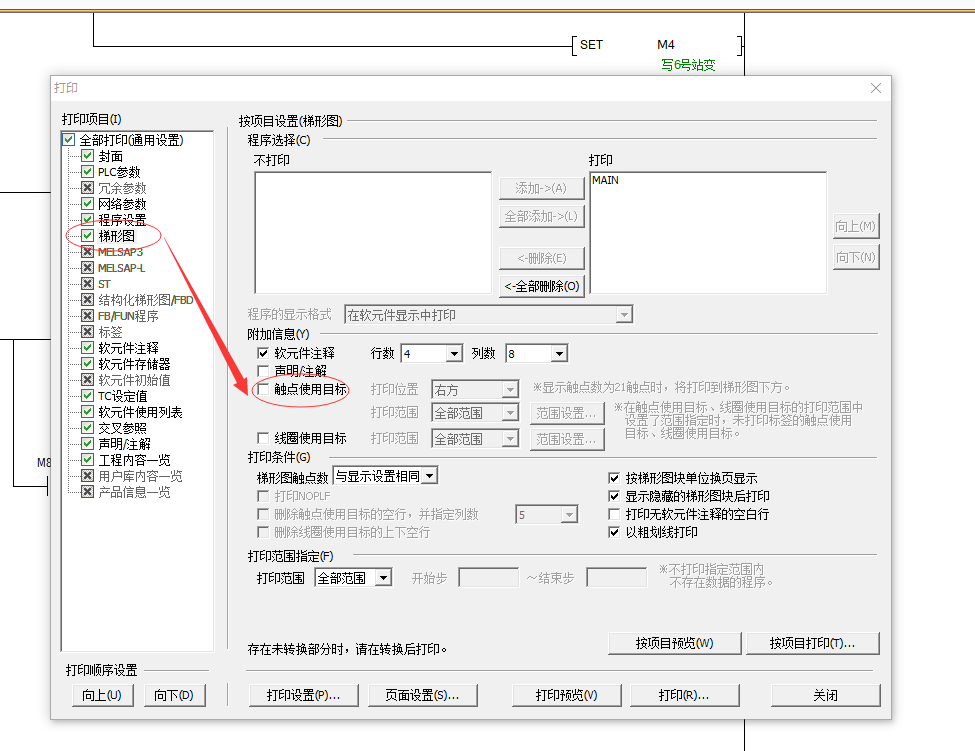Toggle the 封面 checkbox in print items

tap(88, 156)
